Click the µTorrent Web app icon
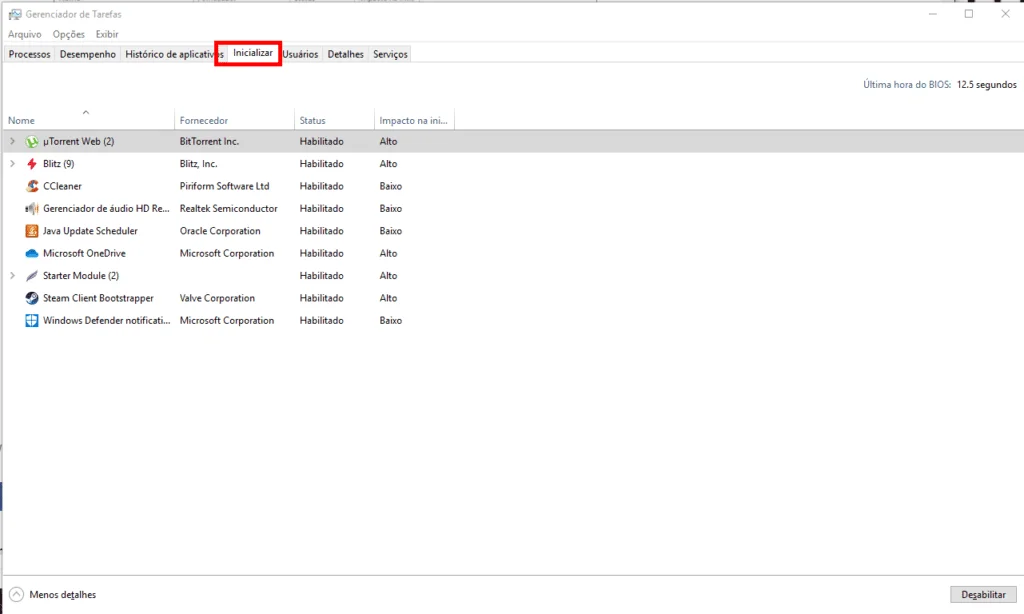Image resolution: width=1024 pixels, height=614 pixels. 31,142
